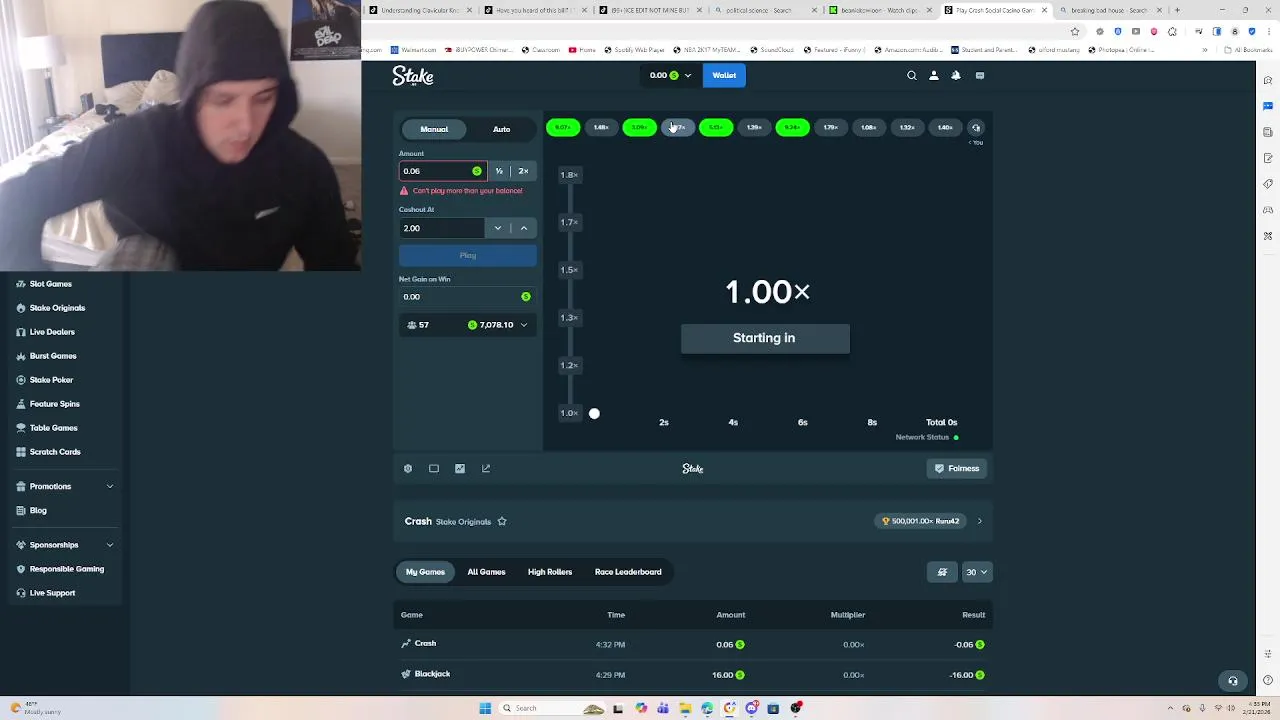Open Stake Poker in the sidebar
1280x720 pixels.
[51, 380]
